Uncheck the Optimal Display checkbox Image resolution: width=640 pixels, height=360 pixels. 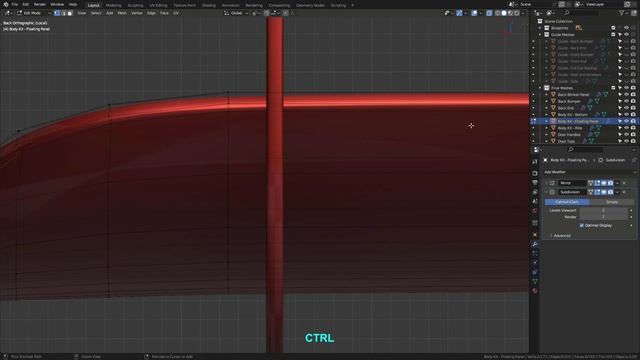click(x=582, y=225)
